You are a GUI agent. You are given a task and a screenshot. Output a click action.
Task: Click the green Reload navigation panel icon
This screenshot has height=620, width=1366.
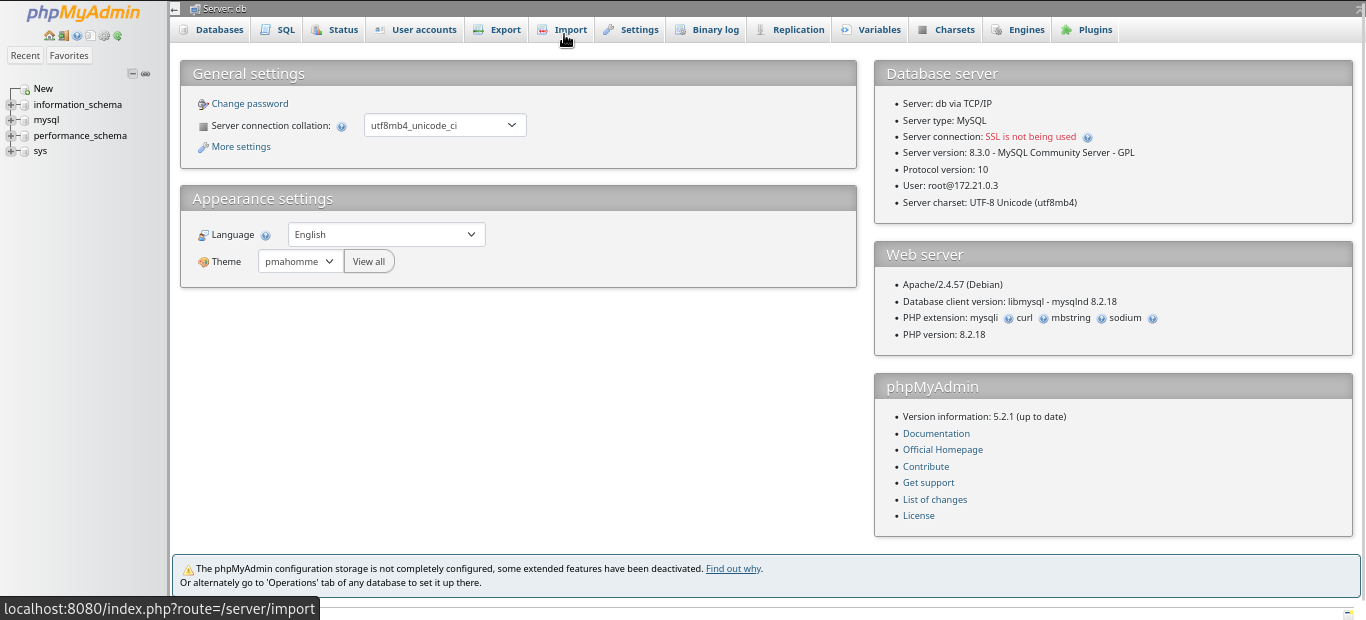(x=118, y=36)
